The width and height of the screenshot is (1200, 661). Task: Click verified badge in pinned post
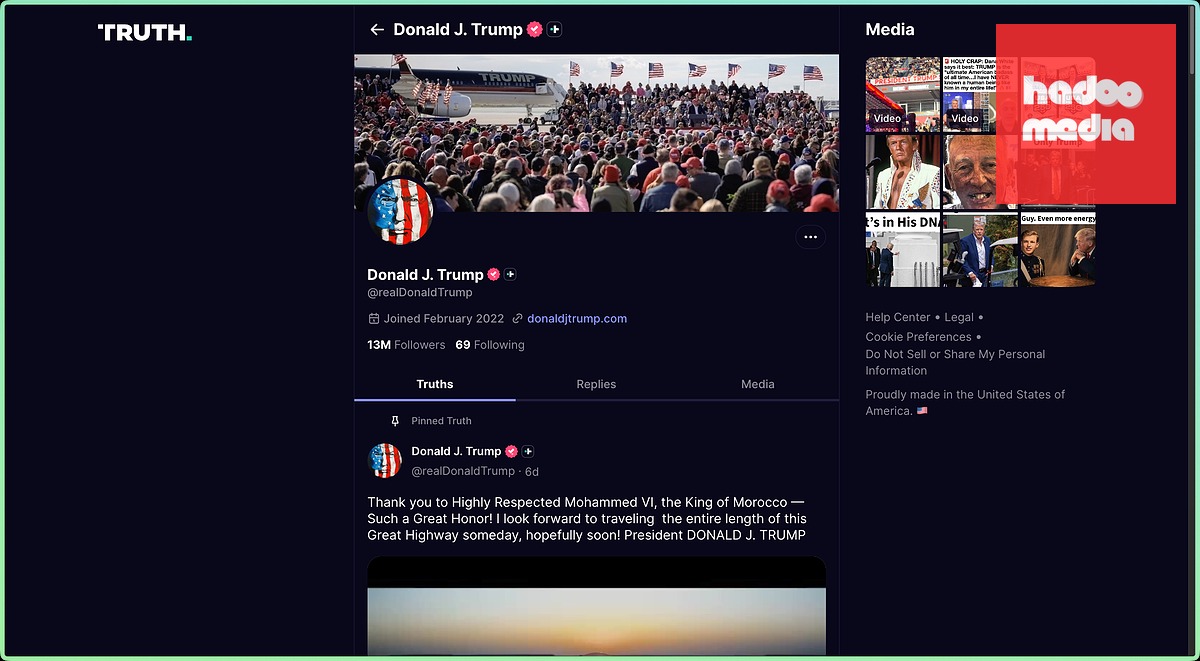point(511,451)
